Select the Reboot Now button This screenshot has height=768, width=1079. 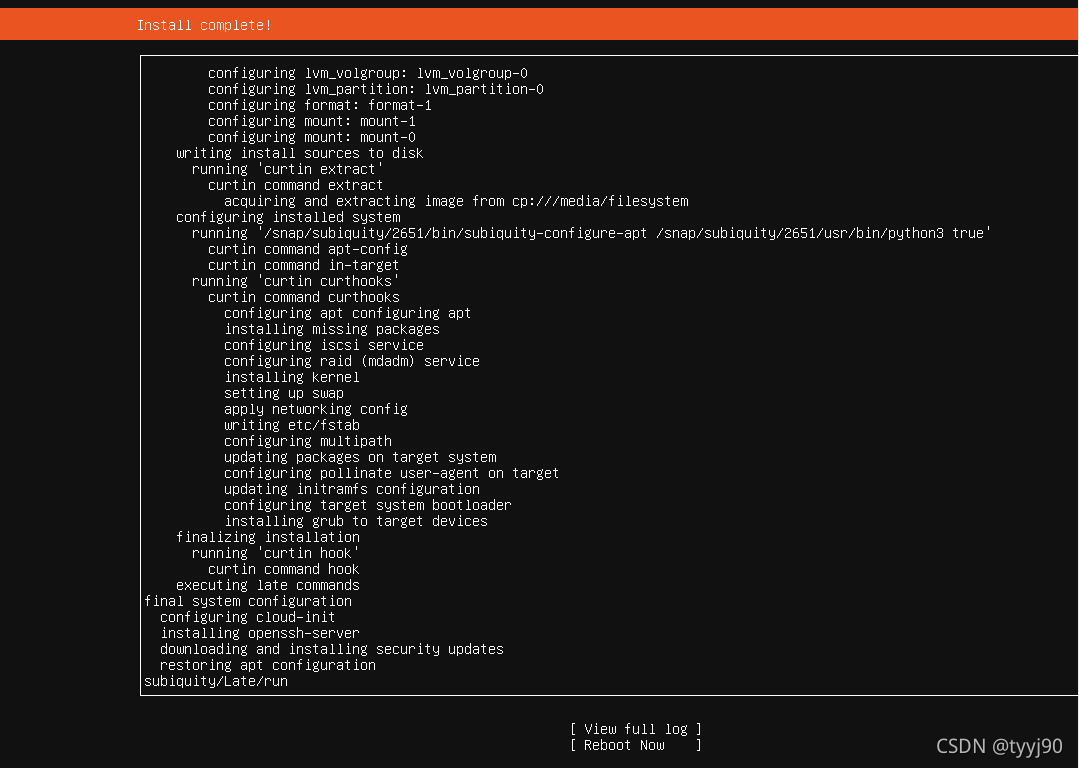(636, 745)
